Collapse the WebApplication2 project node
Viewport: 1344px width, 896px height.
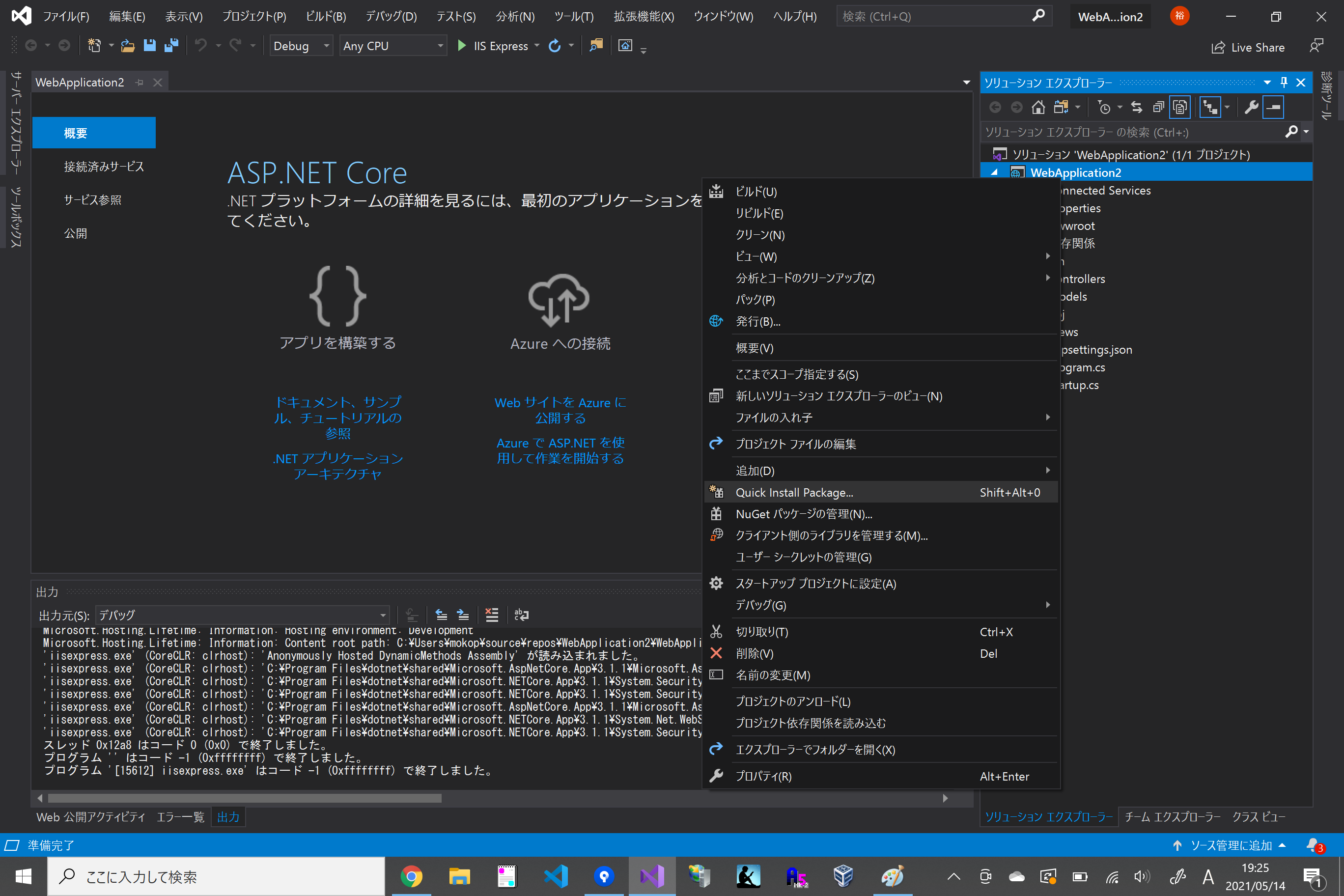pos(994,172)
